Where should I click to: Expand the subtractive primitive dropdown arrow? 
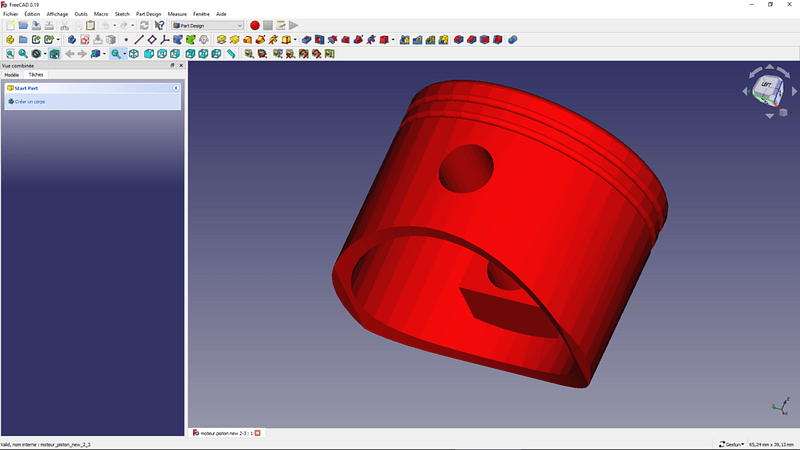click(x=393, y=40)
